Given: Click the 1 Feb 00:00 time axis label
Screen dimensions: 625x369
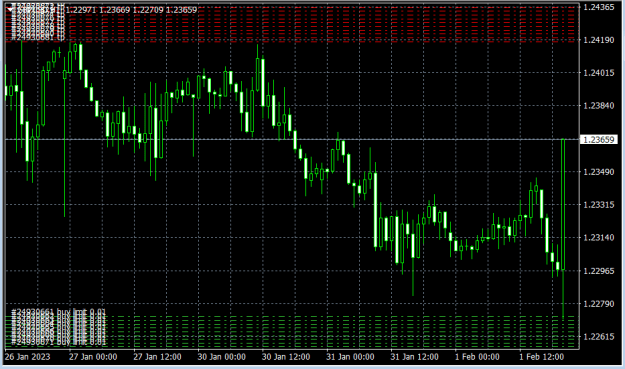Looking at the screenshot, I should click(x=477, y=357).
